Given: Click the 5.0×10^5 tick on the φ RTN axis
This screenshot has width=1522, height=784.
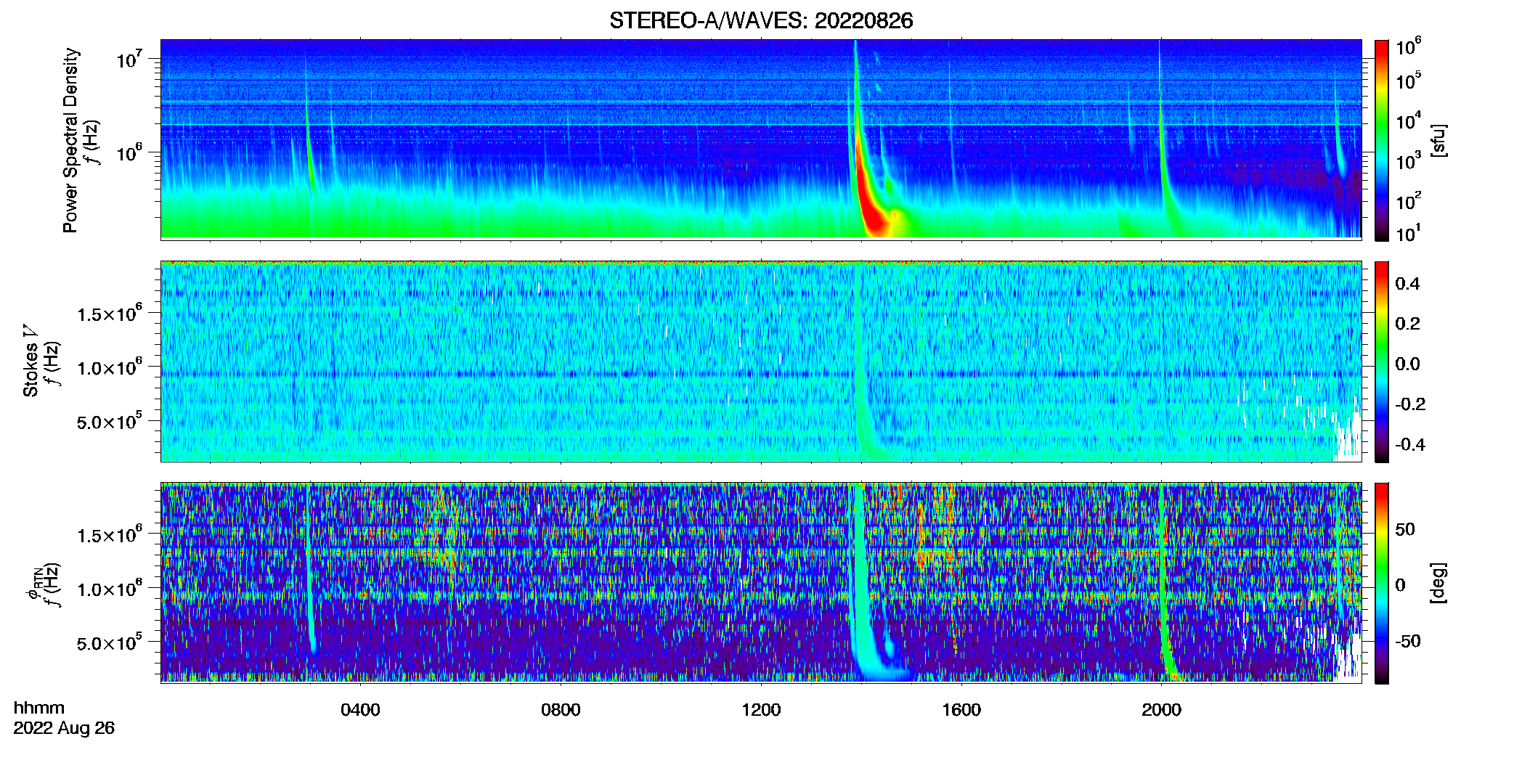Looking at the screenshot, I should [110, 642].
